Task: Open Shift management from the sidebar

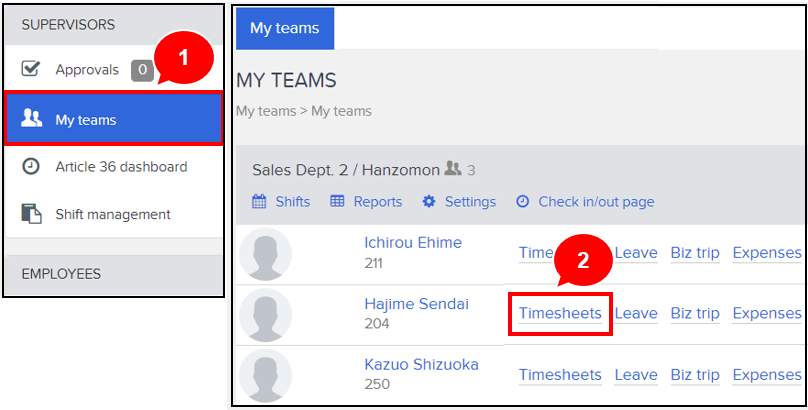Action: pyautogui.click(x=113, y=214)
